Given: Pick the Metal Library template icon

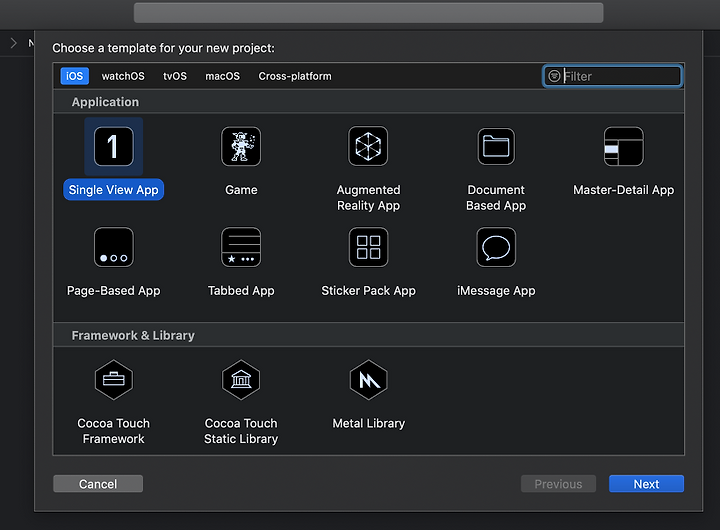Looking at the screenshot, I should click(x=368, y=380).
